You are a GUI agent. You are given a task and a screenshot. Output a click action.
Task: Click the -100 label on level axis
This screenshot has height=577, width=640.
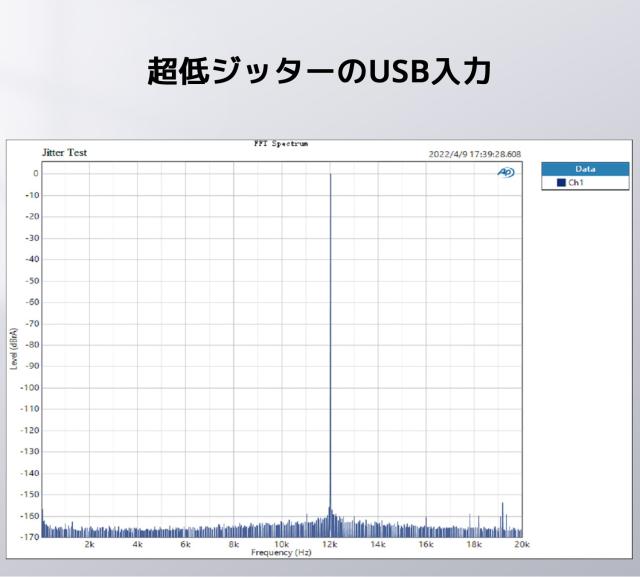30,387
